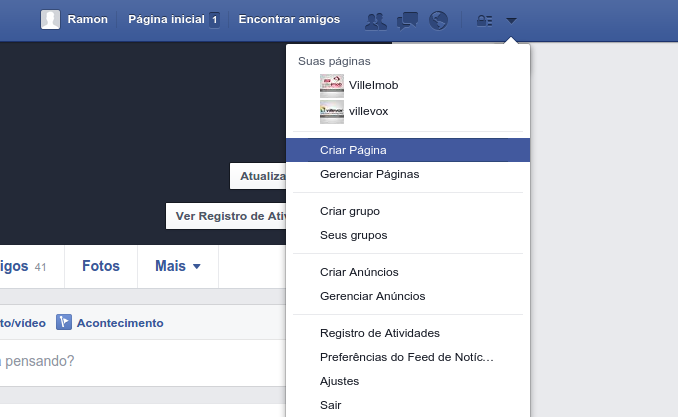Select Foto/vídeo post option

tap(23, 323)
